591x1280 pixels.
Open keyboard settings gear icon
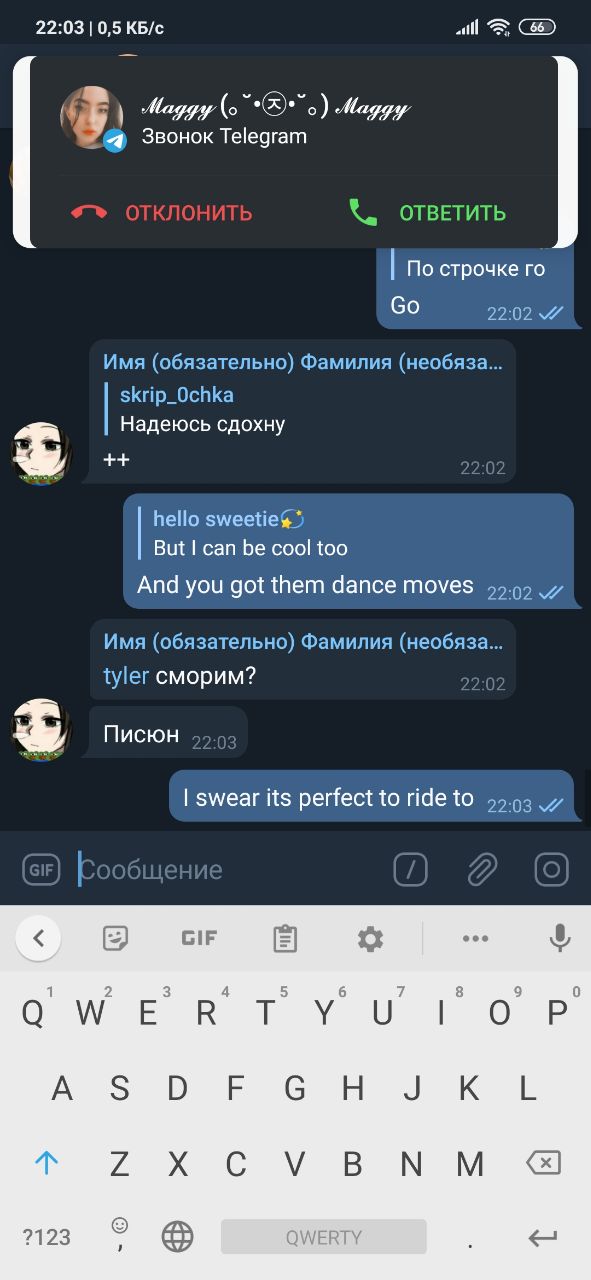pyautogui.click(x=370, y=938)
